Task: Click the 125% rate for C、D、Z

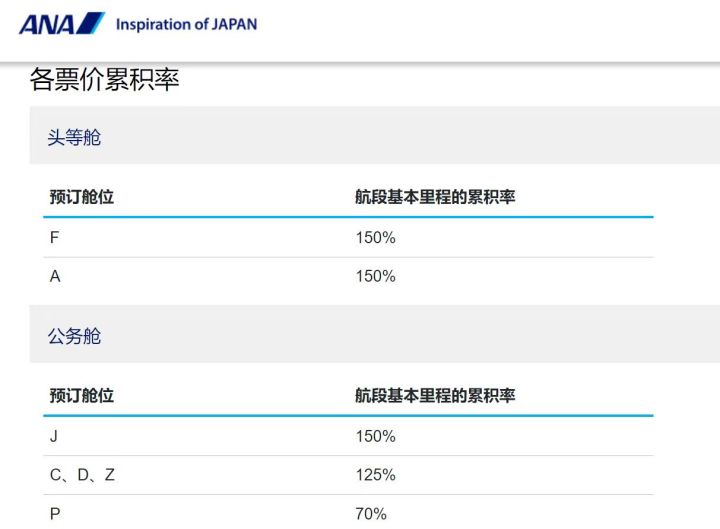Action: click(x=375, y=475)
